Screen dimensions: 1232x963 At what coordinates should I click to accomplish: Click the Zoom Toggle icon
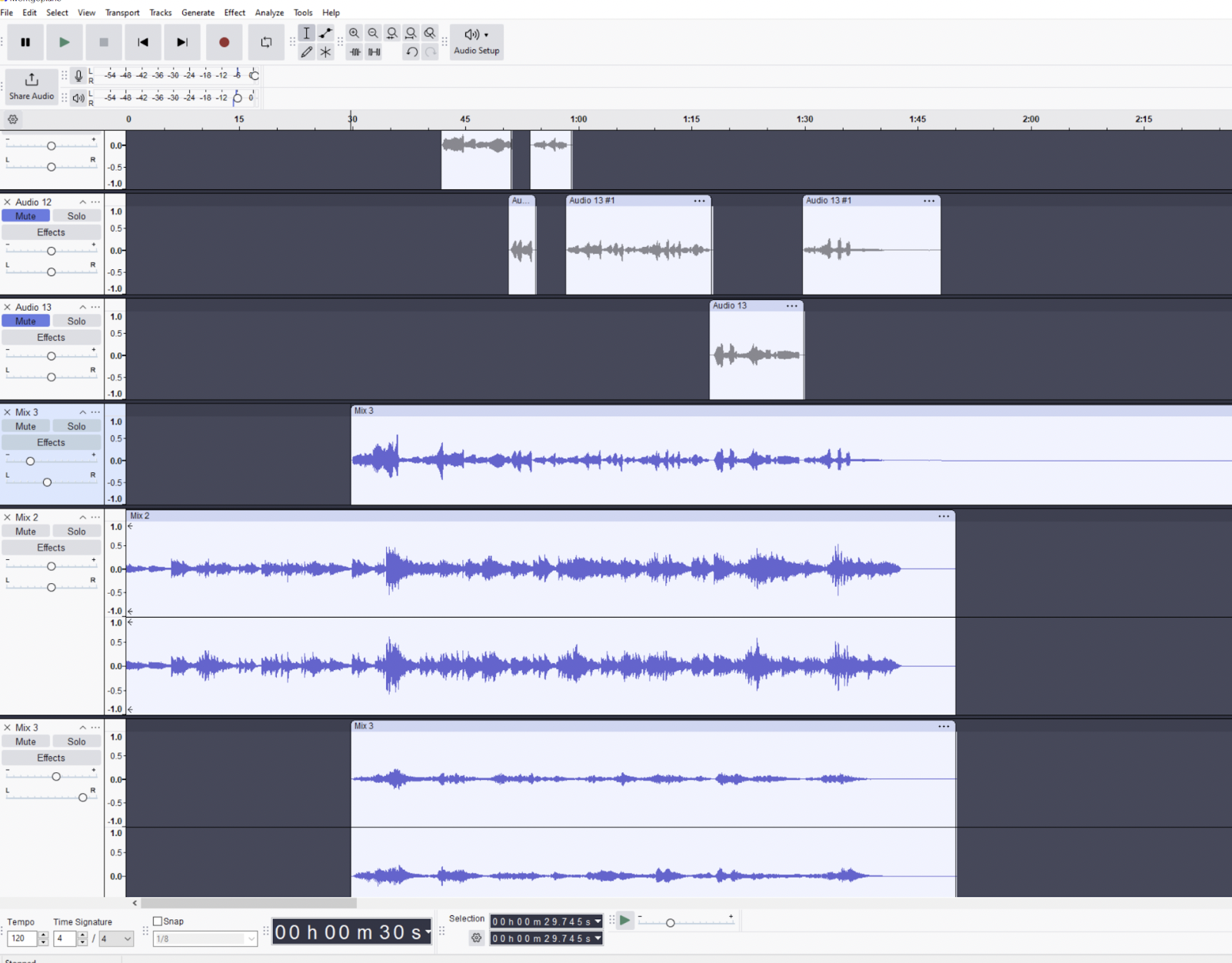coord(430,33)
